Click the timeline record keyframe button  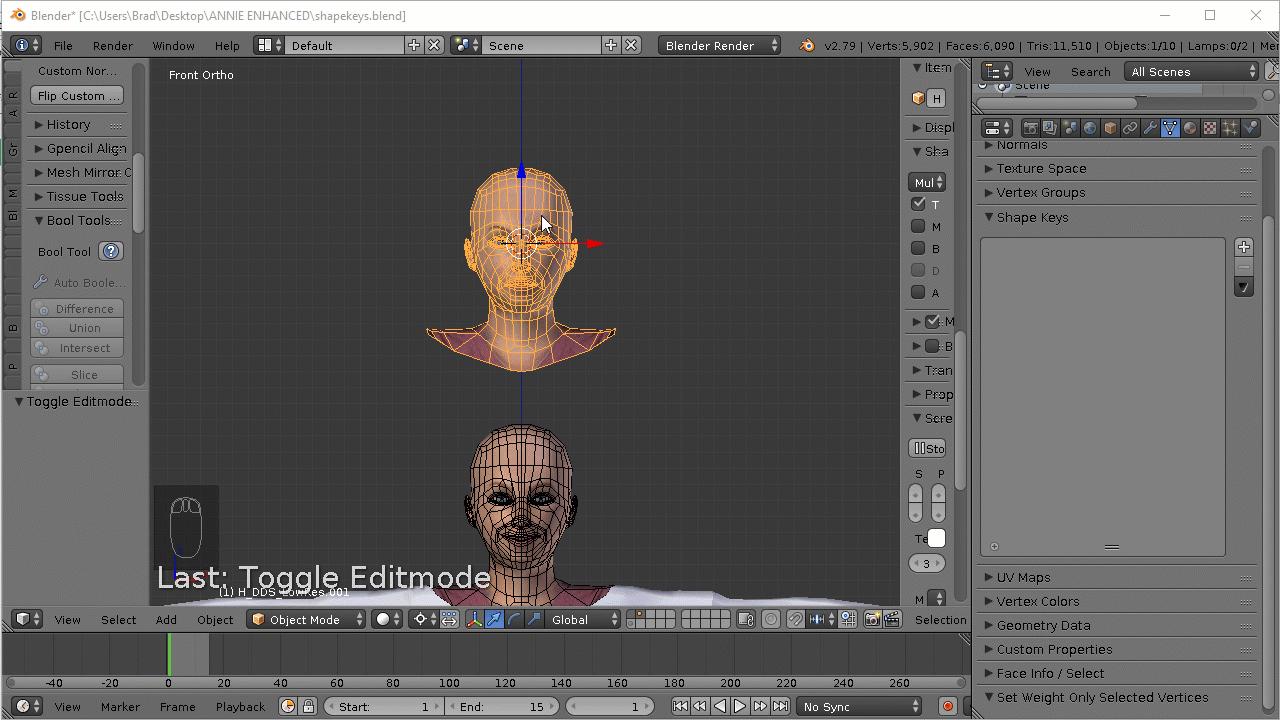[947, 706]
